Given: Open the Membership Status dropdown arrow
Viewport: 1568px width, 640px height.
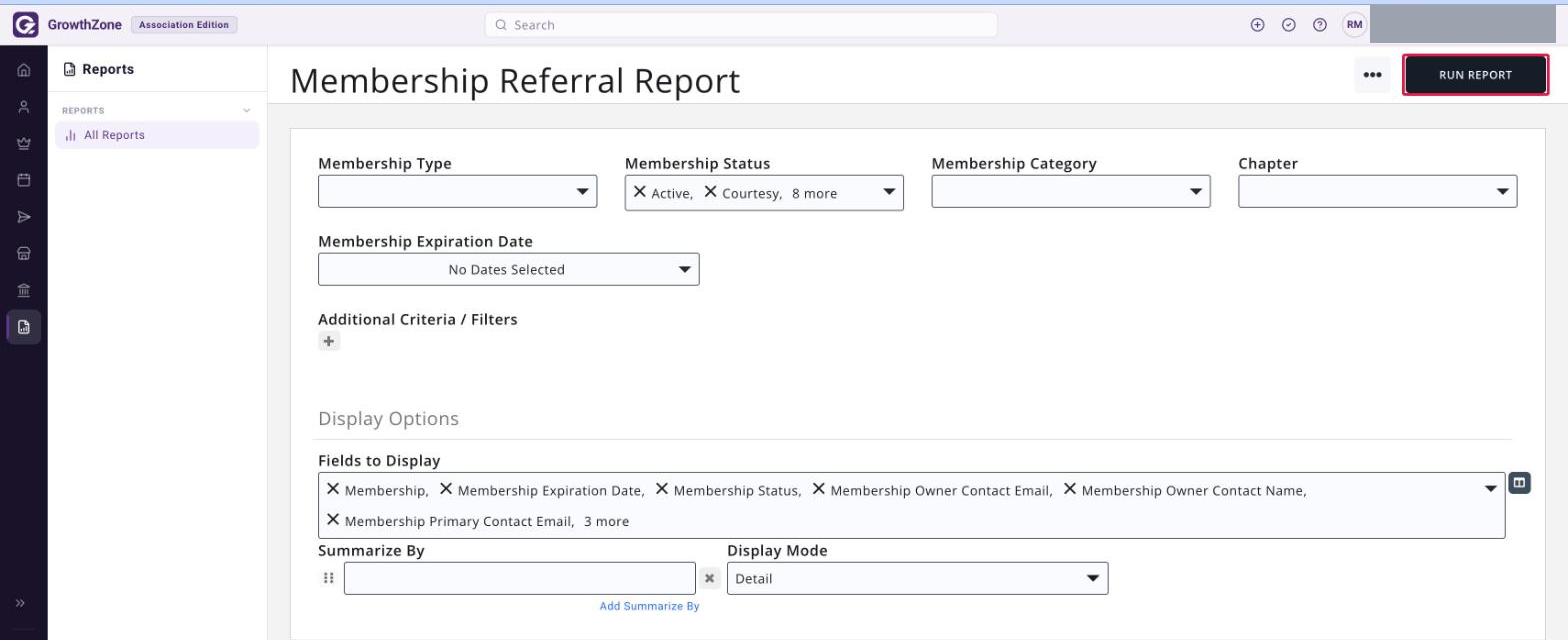Looking at the screenshot, I should point(888,192).
